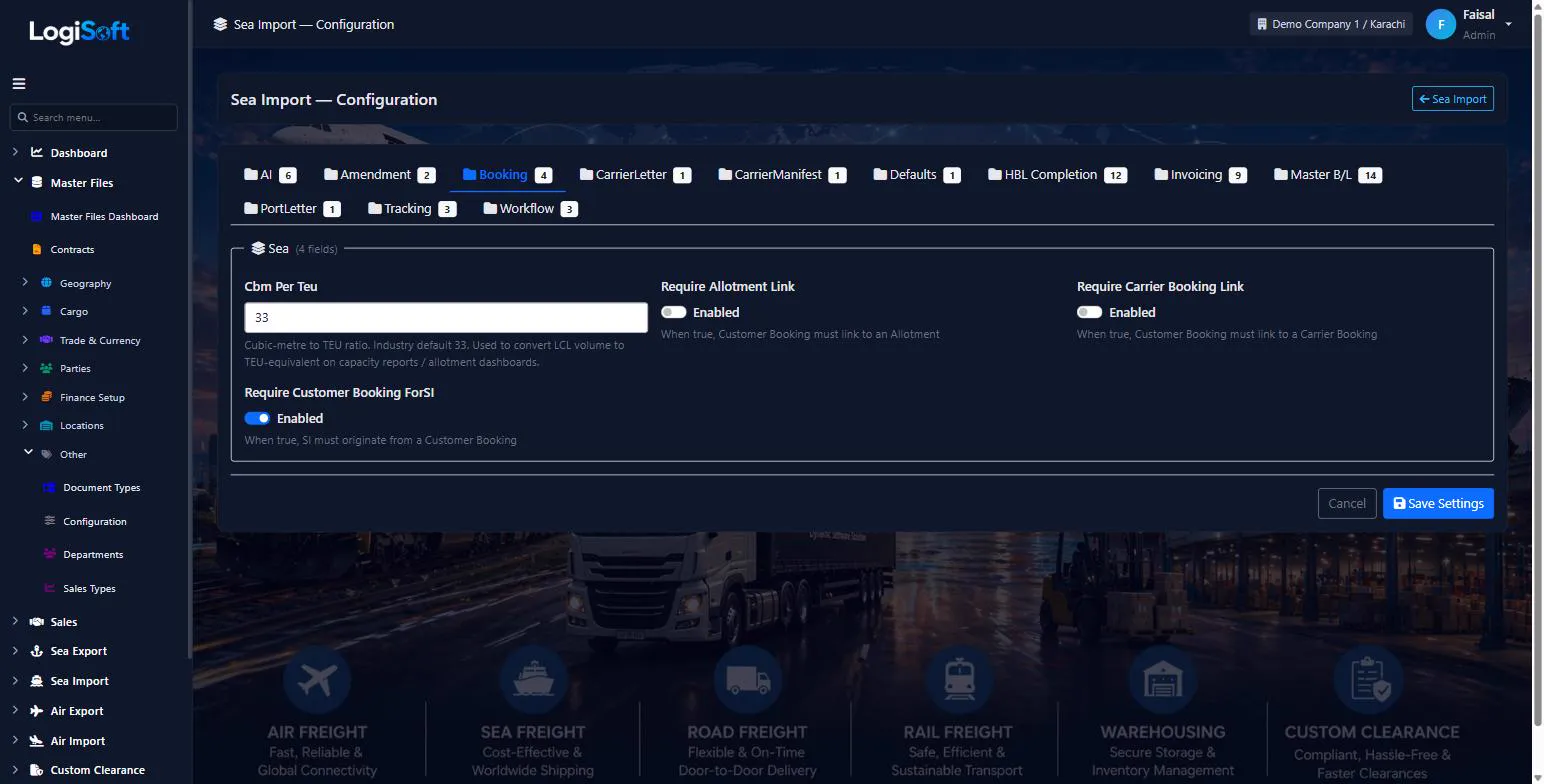Open the Master B/L tab
1544x784 pixels.
point(1327,175)
